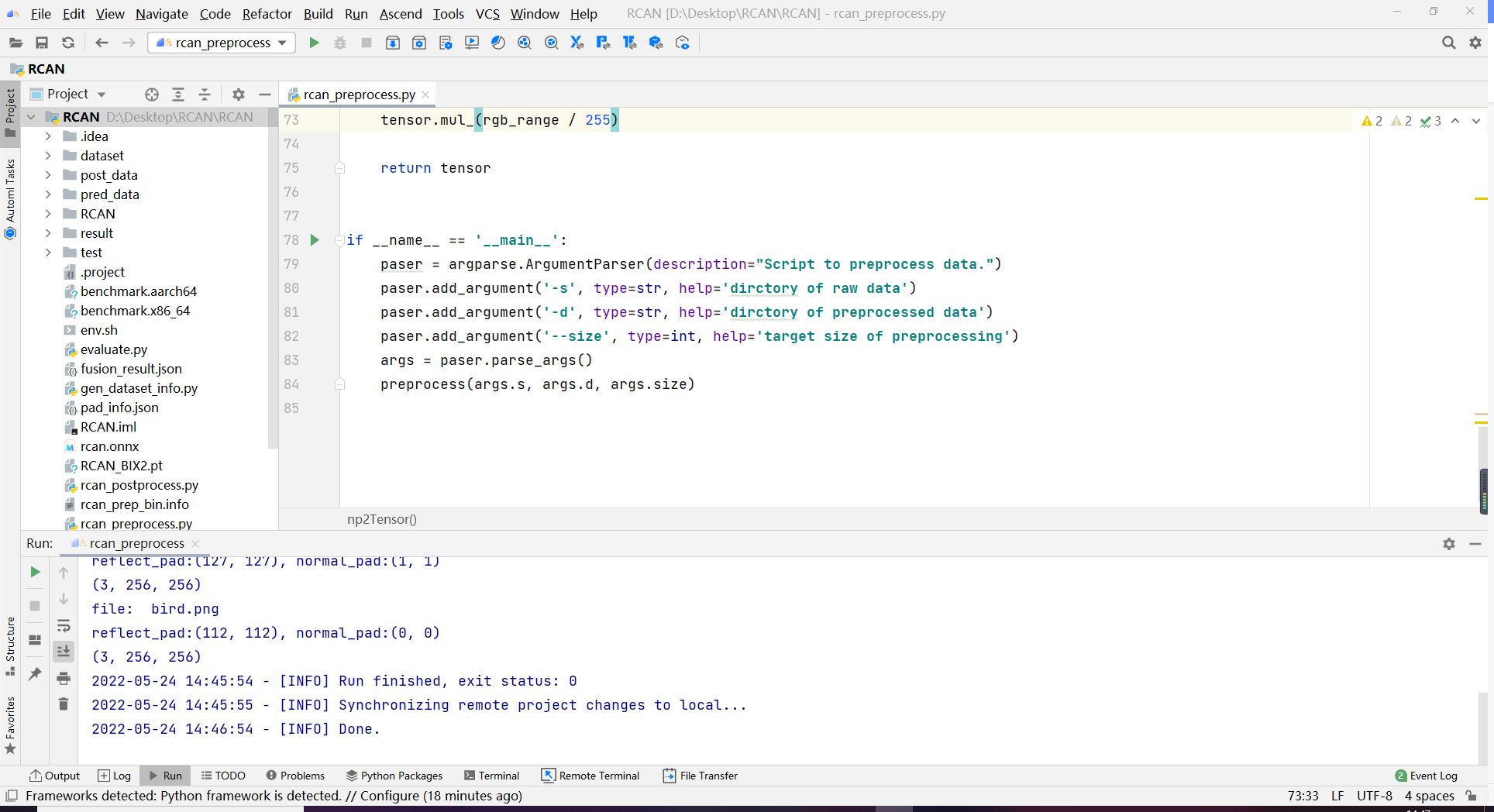The image size is (1494, 812).
Task: Toggle scroll to end icon in Run panel
Action: pos(64,652)
